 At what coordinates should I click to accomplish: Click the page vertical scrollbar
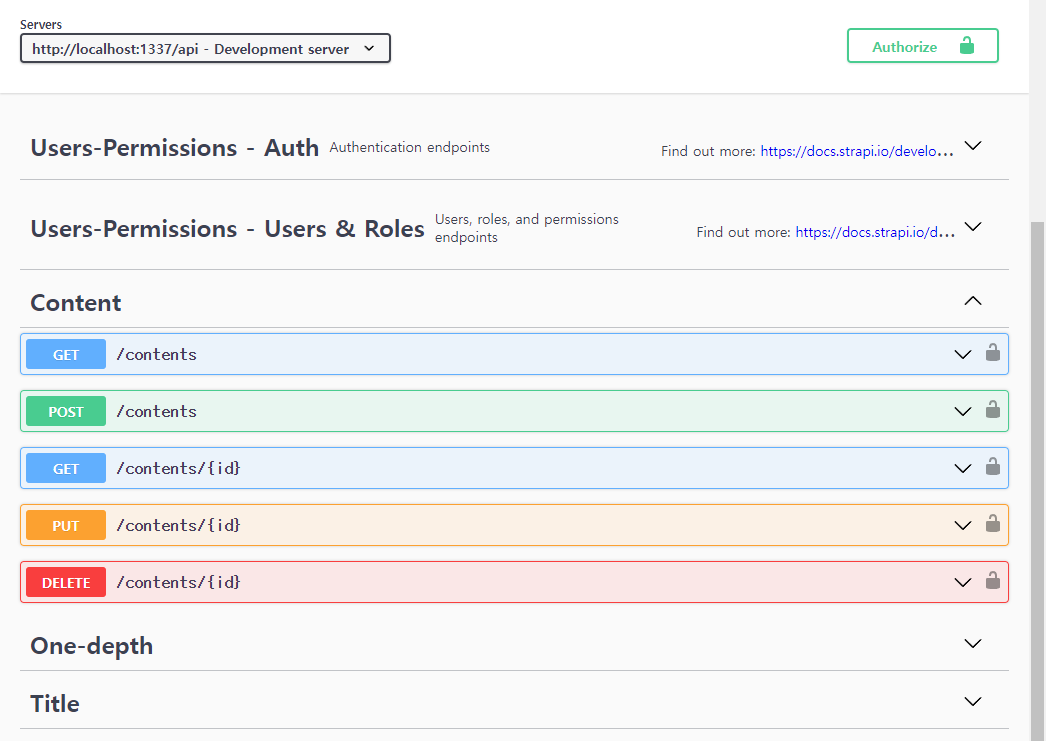coord(1037,480)
